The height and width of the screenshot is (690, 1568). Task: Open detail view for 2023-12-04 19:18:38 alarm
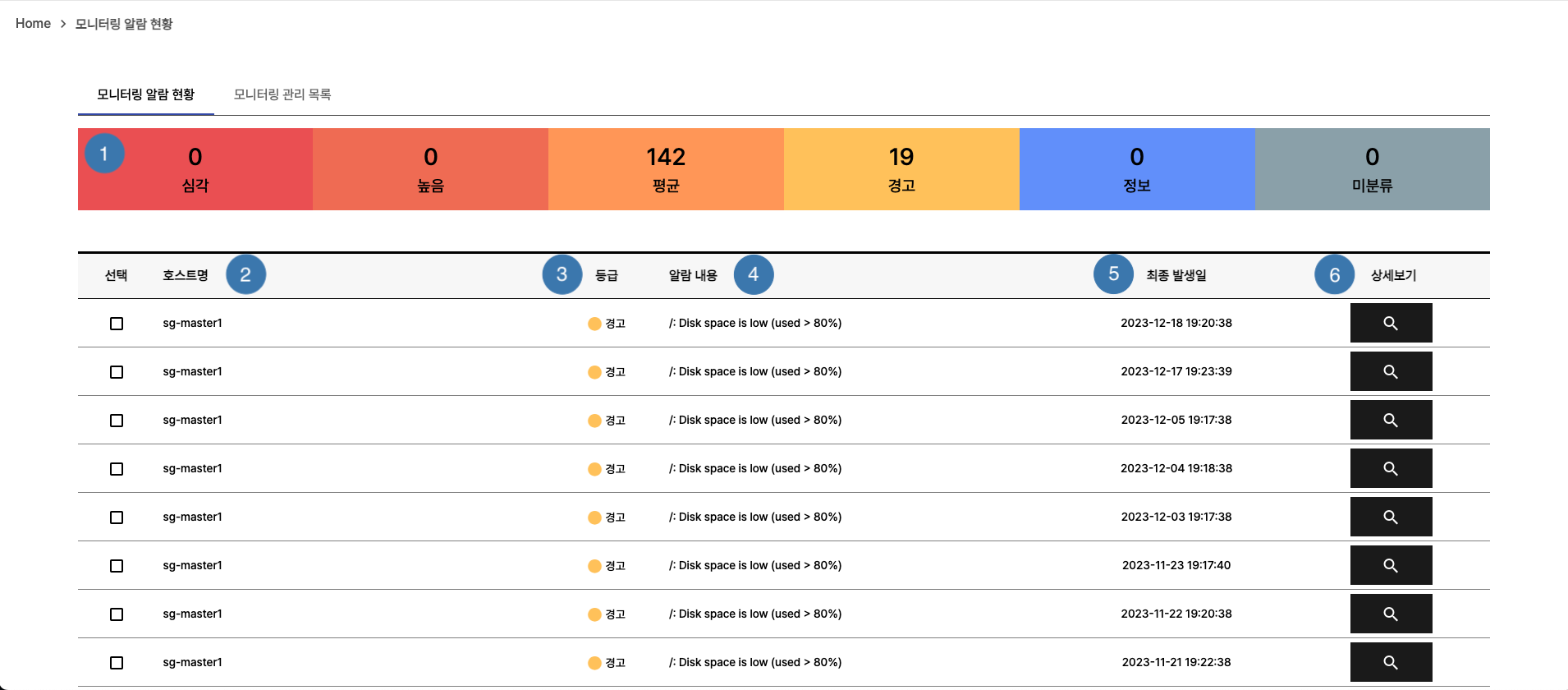(x=1391, y=468)
